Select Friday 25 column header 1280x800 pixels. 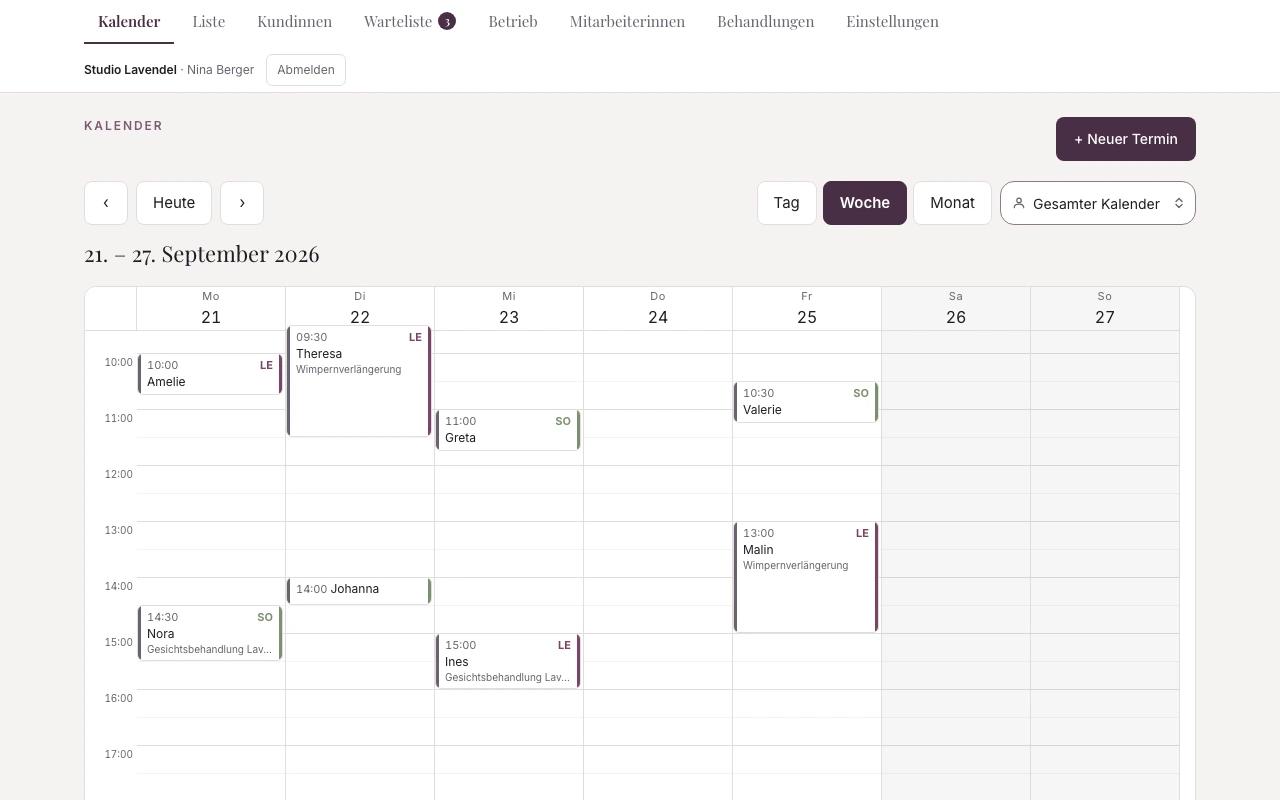pos(807,309)
